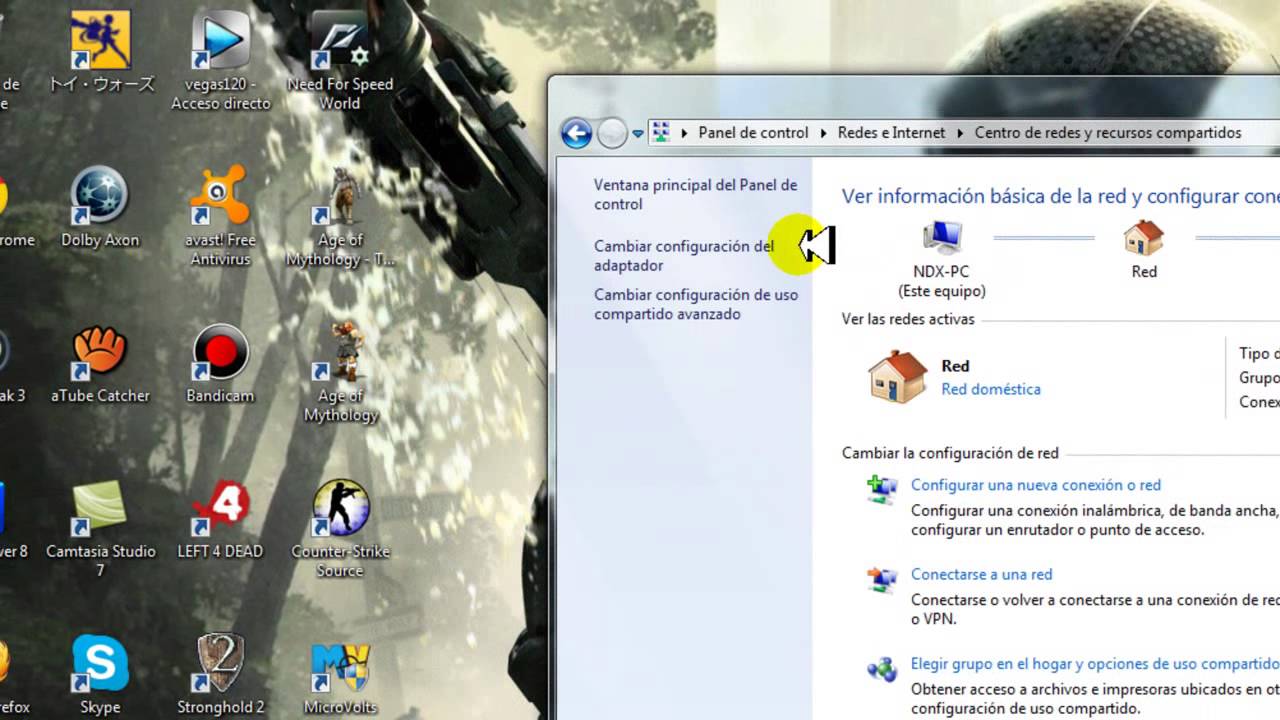Expand breadcrumb arrow after Panel de control
Screen dimensions: 1280x720
pos(824,133)
